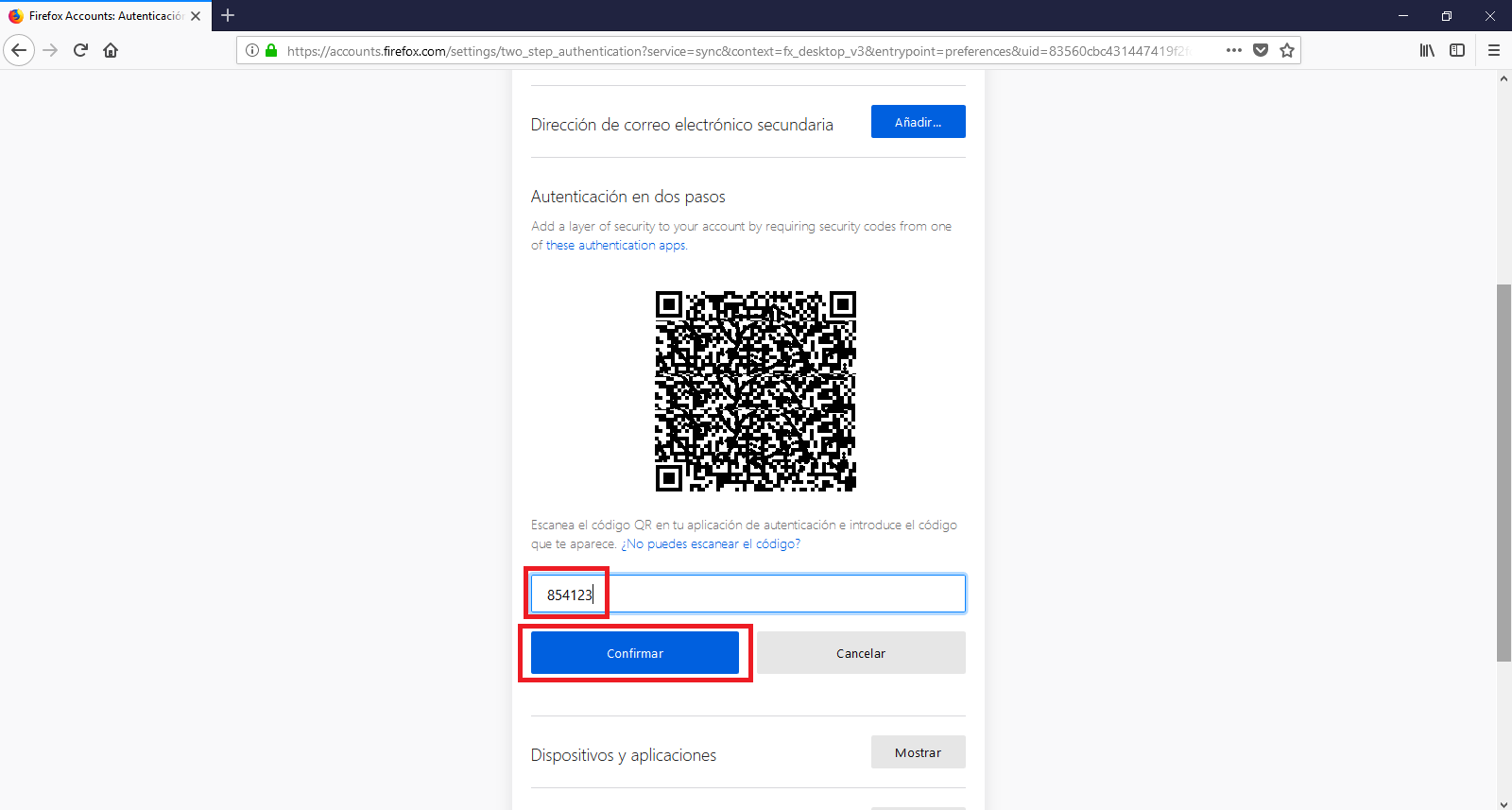Confirm the two-step authentication code
This screenshot has height=810, width=1512.
click(635, 653)
